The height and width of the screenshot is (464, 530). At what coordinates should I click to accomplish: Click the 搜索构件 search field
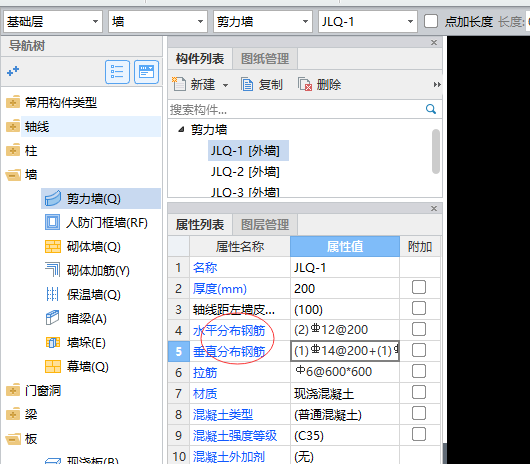tap(296, 109)
